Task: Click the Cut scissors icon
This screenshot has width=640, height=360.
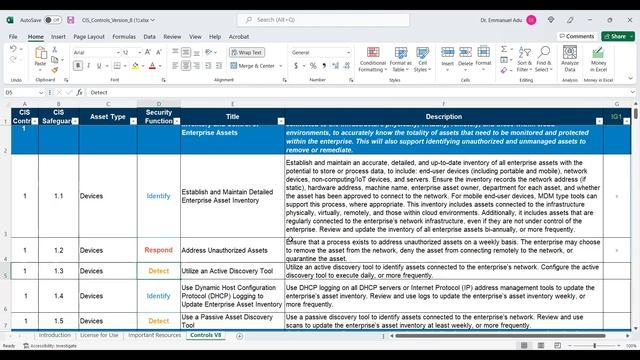Action: (x=55, y=49)
